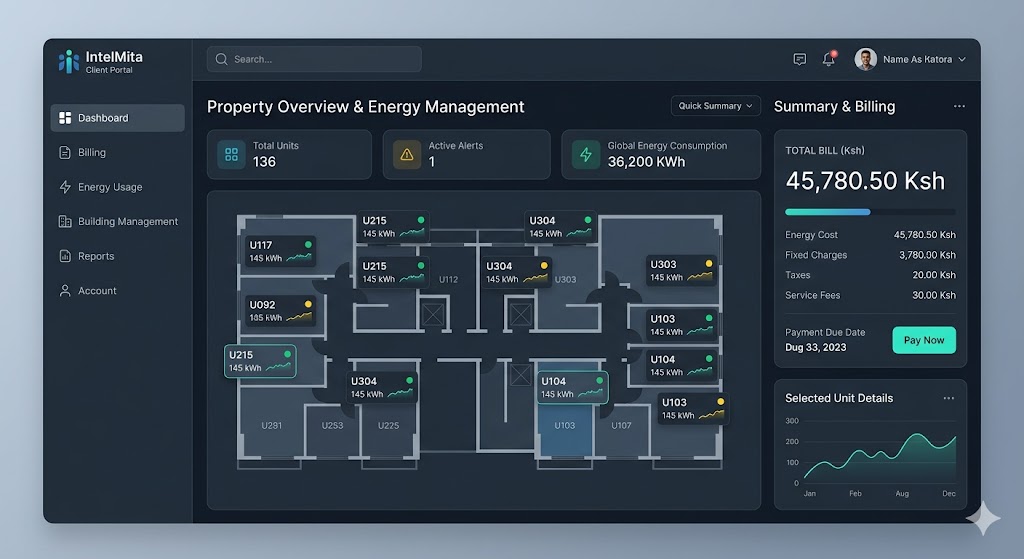Screen dimensions: 1024x559
Task: Select room U112 on floor plan
Action: (x=448, y=280)
